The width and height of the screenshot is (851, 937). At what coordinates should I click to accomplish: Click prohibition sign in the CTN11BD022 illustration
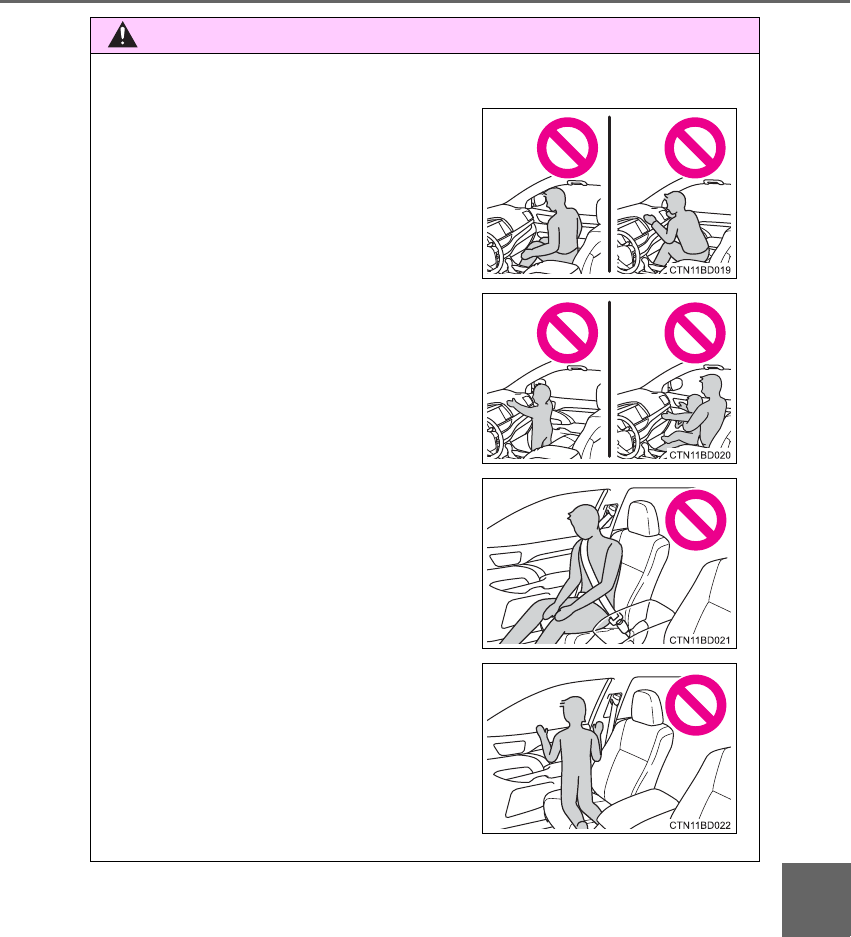pyautogui.click(x=696, y=705)
